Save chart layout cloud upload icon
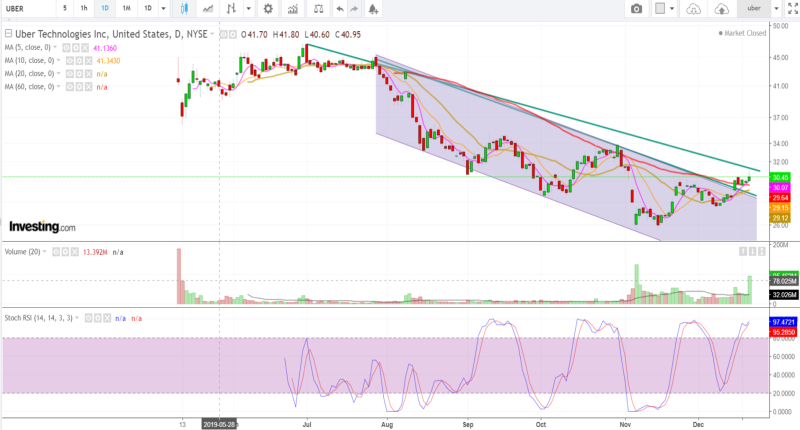This screenshot has height=430, width=800. click(721, 9)
